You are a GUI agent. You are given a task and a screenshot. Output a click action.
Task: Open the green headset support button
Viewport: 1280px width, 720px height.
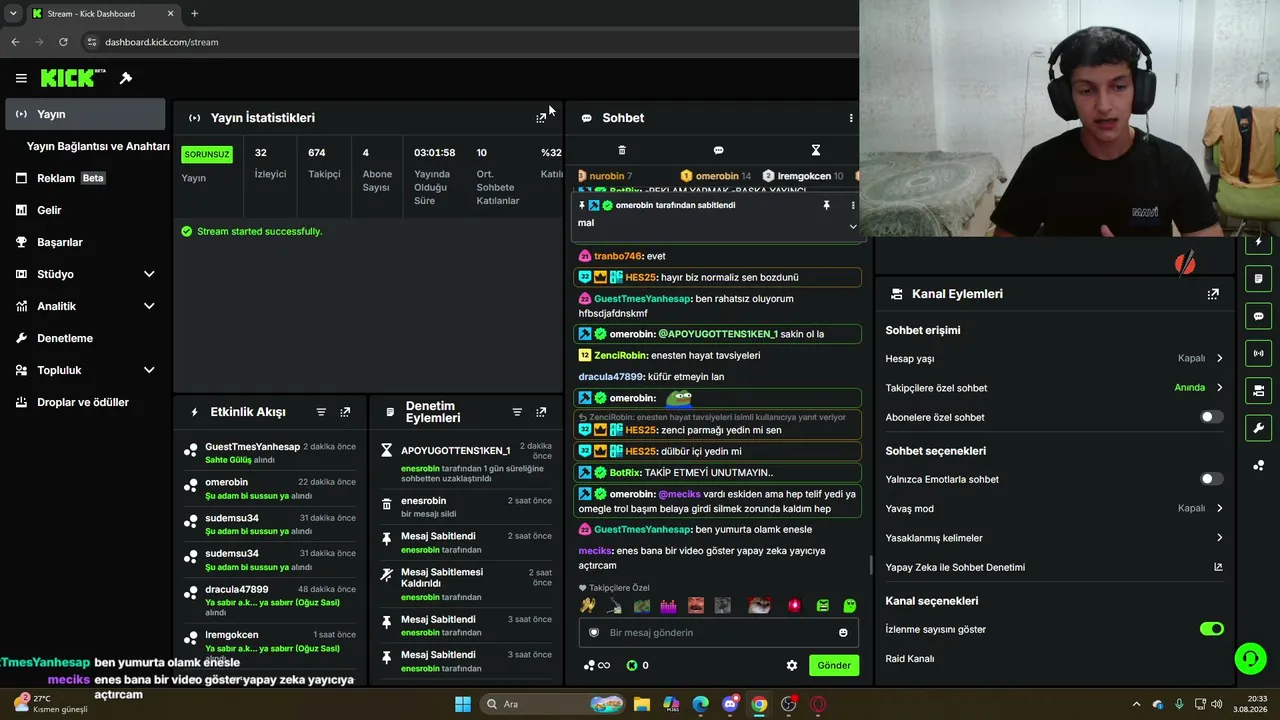click(x=1250, y=659)
